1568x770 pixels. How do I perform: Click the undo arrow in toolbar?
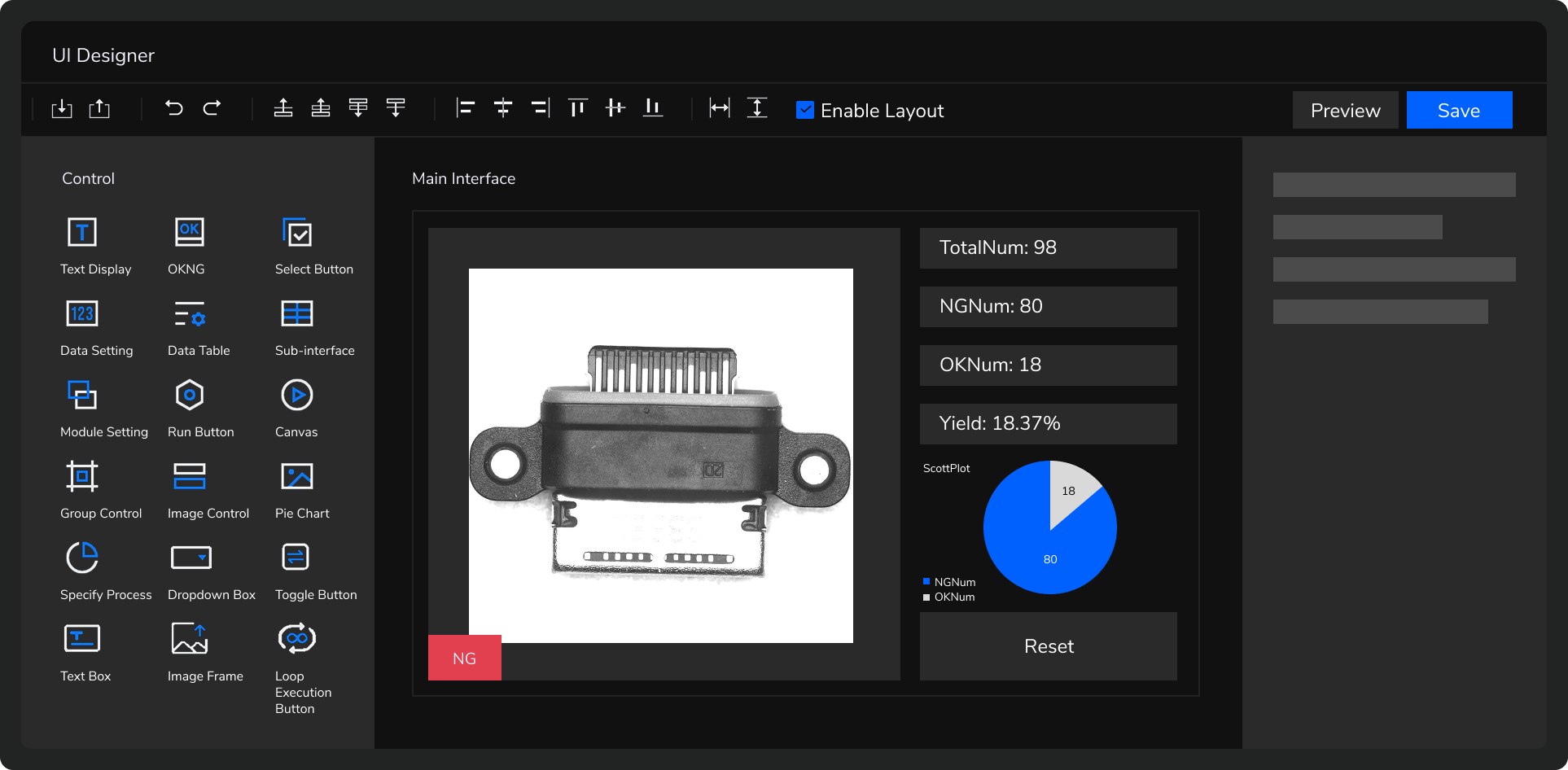[174, 108]
